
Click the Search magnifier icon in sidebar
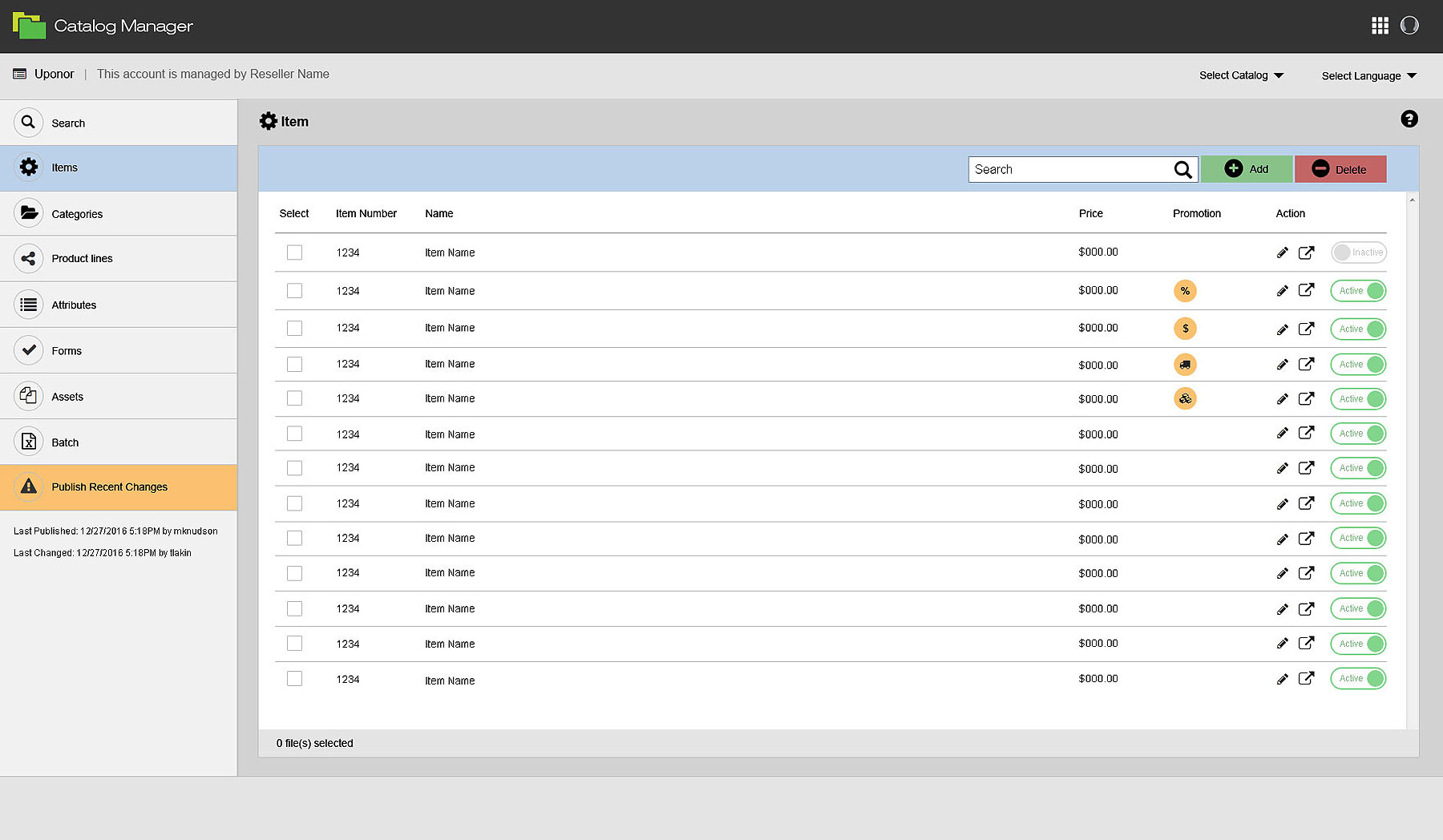(x=28, y=122)
